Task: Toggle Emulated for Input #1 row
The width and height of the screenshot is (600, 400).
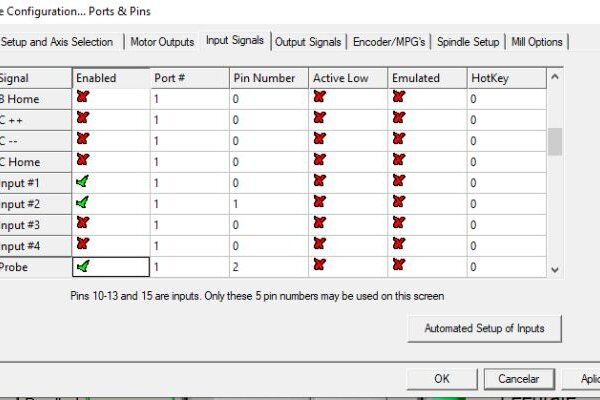Action: (x=399, y=182)
